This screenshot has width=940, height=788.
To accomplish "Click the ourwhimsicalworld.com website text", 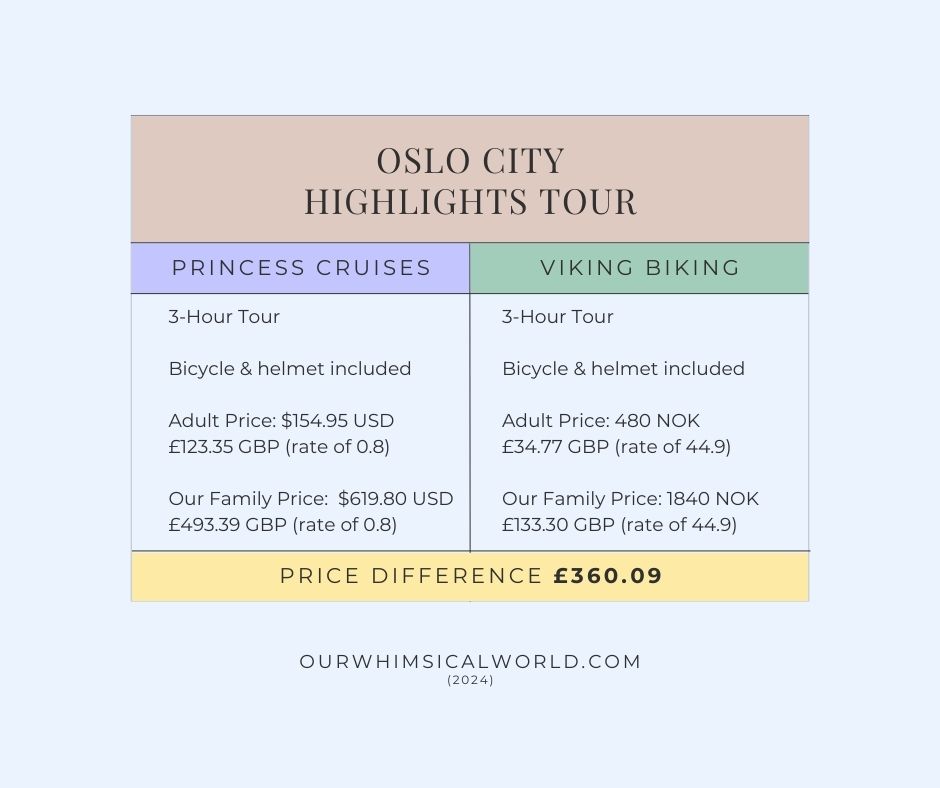I will coord(470,661).
